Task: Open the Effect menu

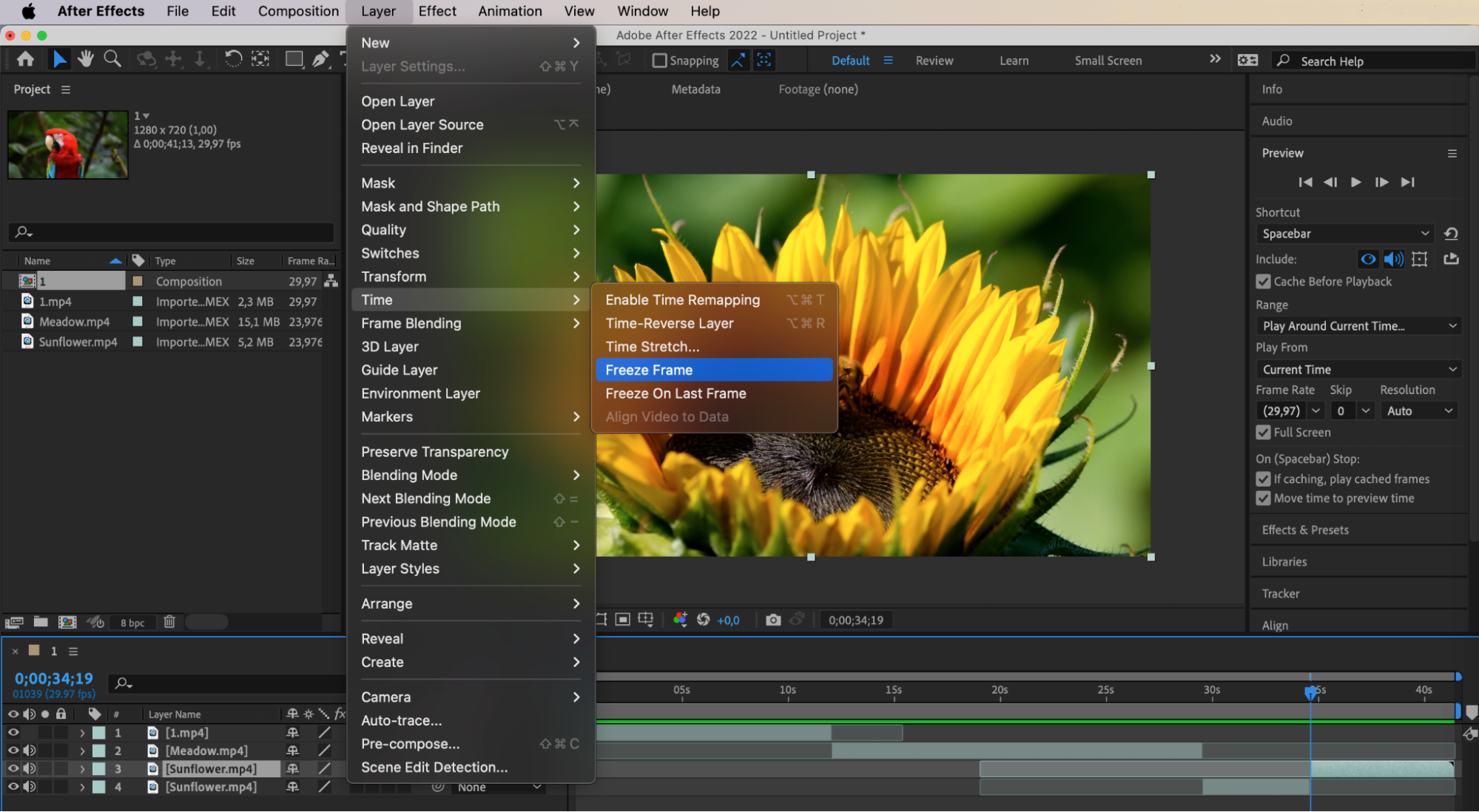Action: [437, 11]
